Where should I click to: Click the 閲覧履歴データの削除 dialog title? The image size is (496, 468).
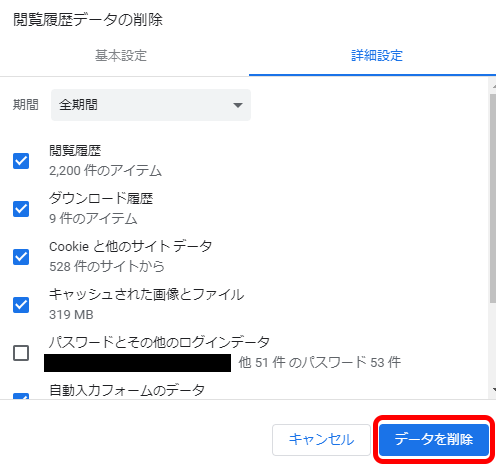pos(88,20)
